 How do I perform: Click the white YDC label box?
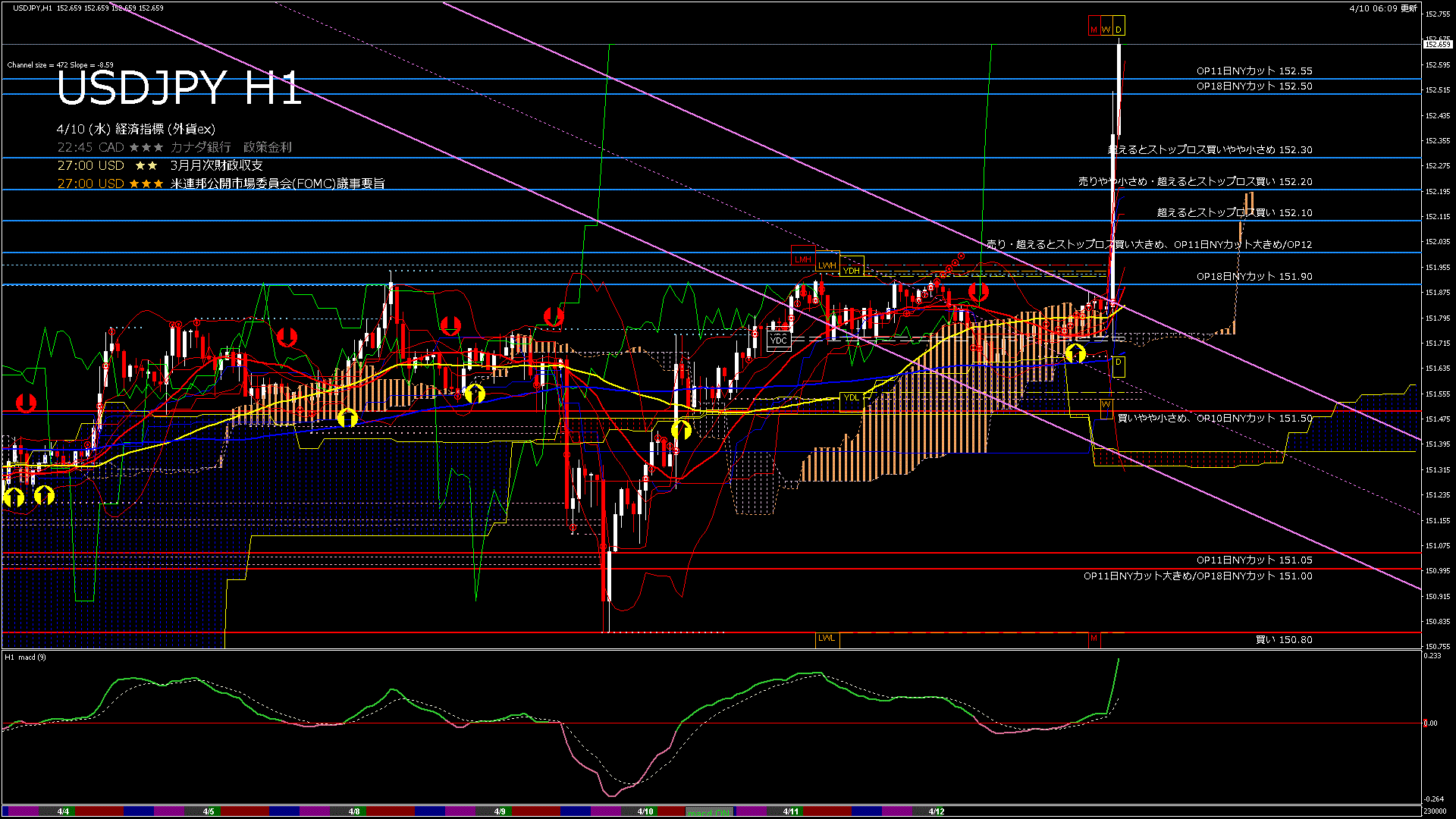coord(779,340)
